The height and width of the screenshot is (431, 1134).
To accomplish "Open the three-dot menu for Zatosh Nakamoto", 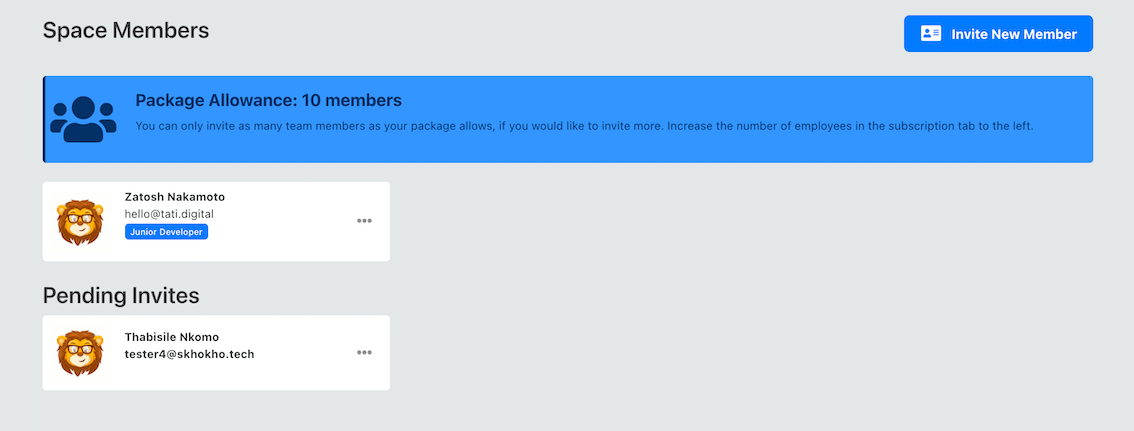I will pos(364,221).
